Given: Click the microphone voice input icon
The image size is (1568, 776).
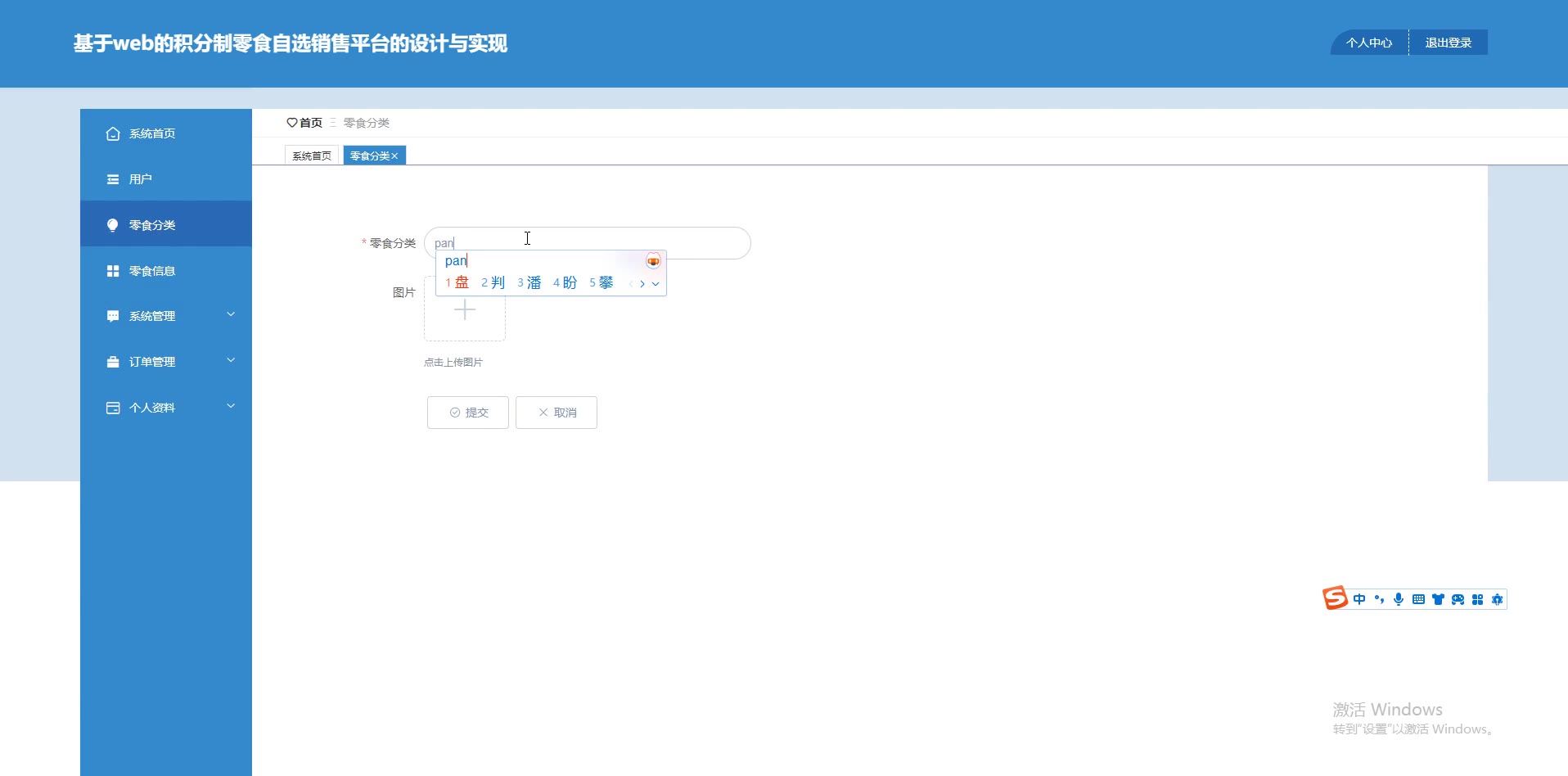Looking at the screenshot, I should point(1399,599).
